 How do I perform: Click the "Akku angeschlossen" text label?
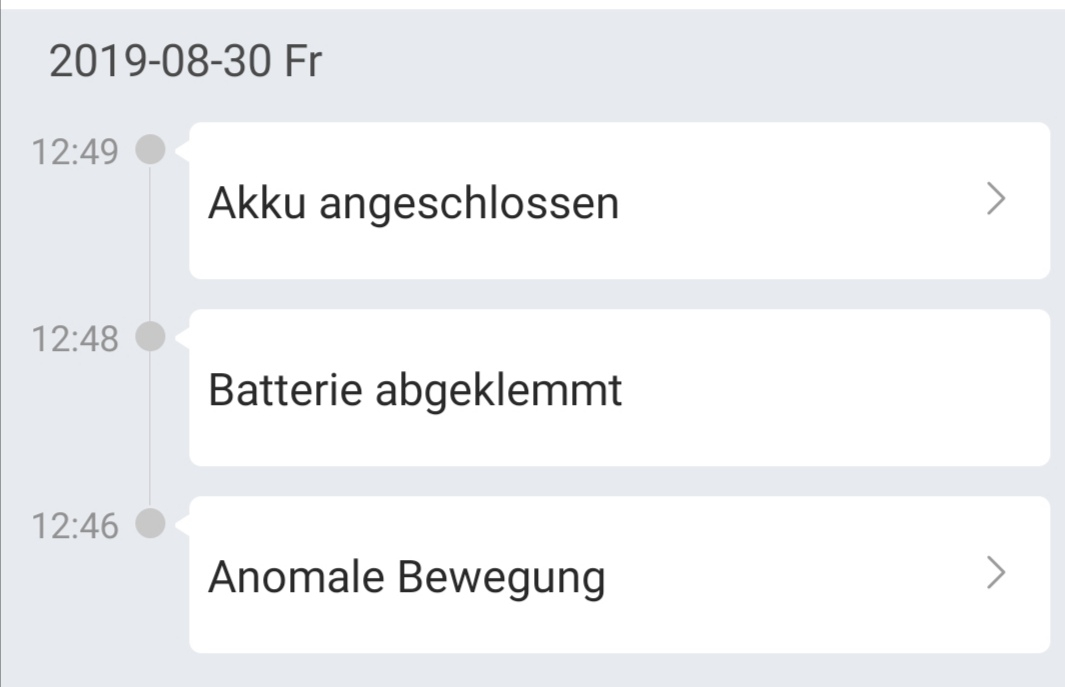[413, 203]
